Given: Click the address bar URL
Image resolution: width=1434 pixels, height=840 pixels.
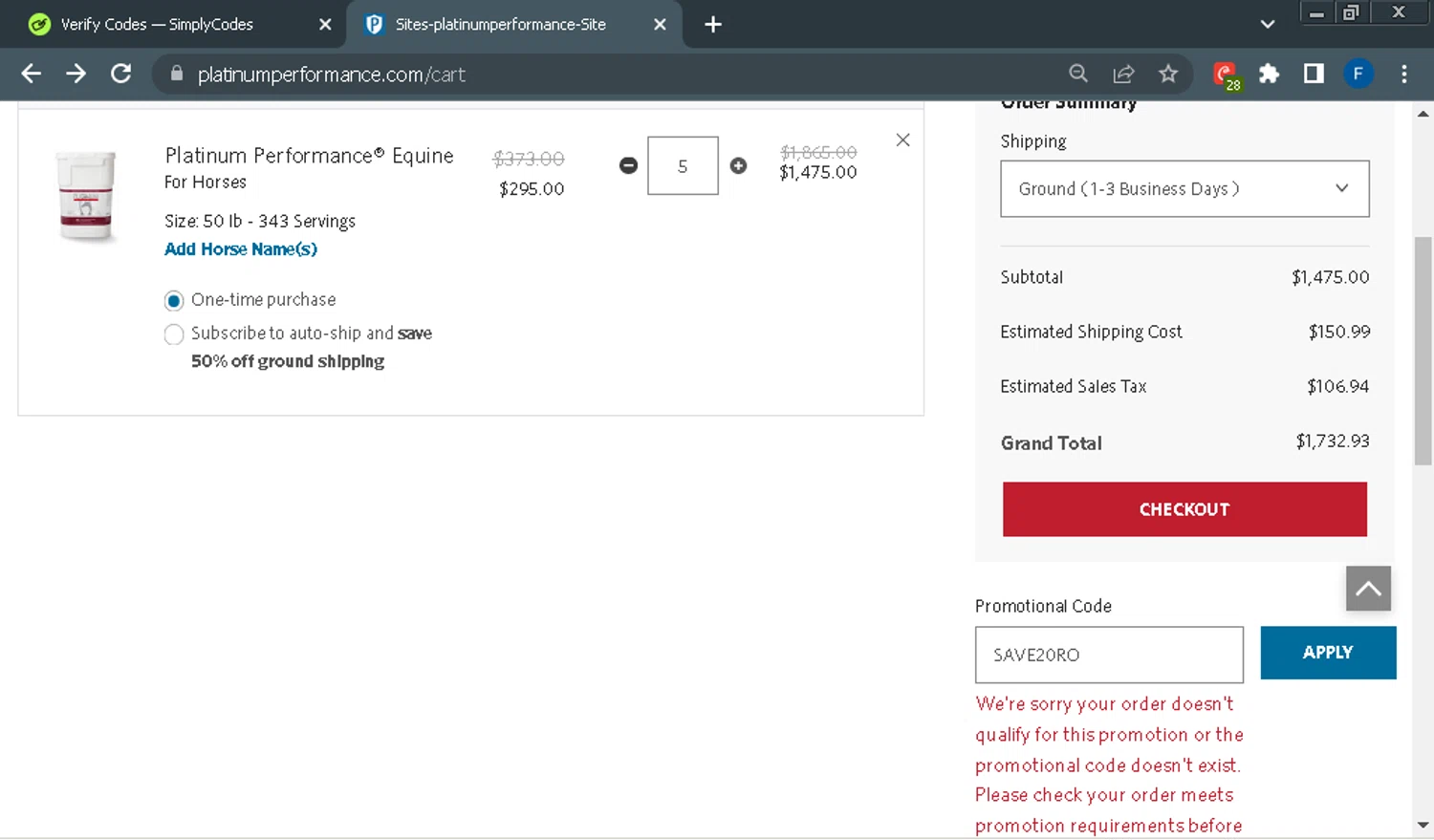Looking at the screenshot, I should pyautogui.click(x=332, y=75).
